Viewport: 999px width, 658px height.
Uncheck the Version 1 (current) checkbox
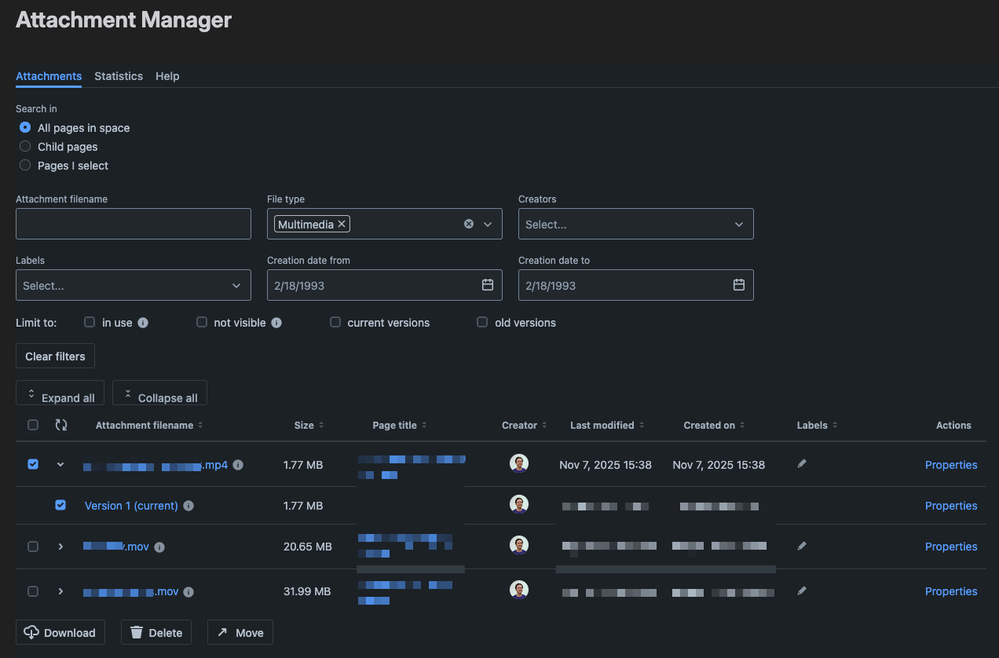[x=61, y=505]
